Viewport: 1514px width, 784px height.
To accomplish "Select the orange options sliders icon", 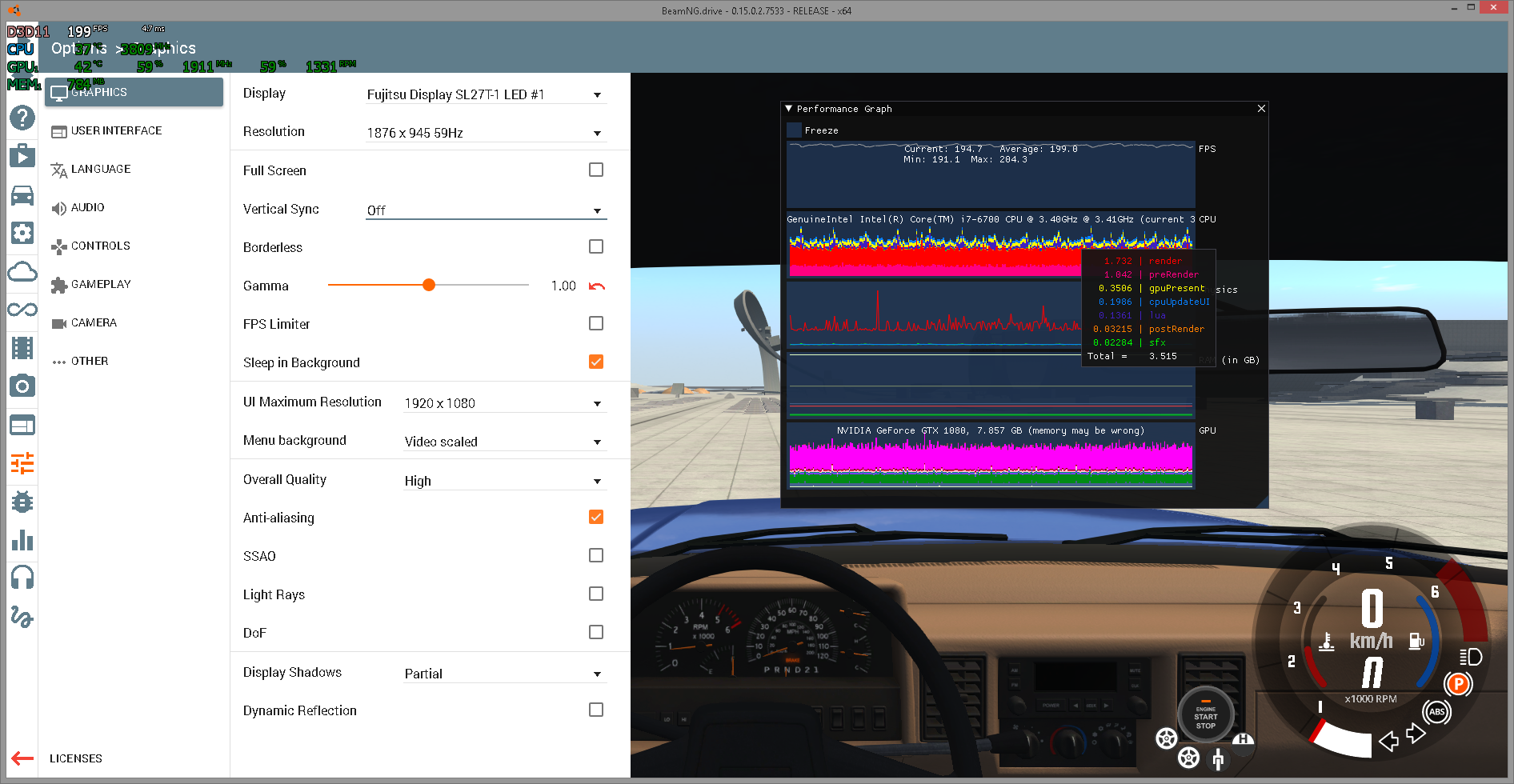I will (22, 463).
